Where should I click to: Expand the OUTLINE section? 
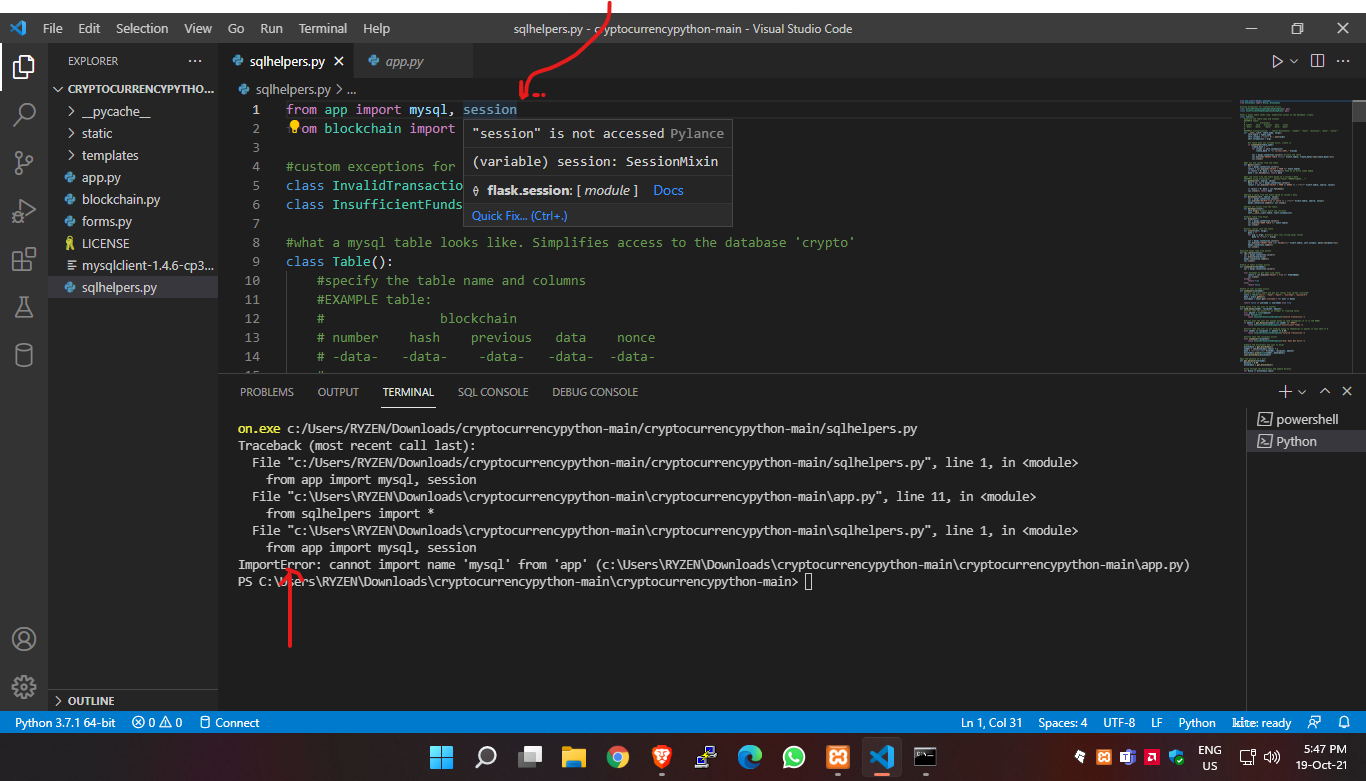click(x=90, y=701)
